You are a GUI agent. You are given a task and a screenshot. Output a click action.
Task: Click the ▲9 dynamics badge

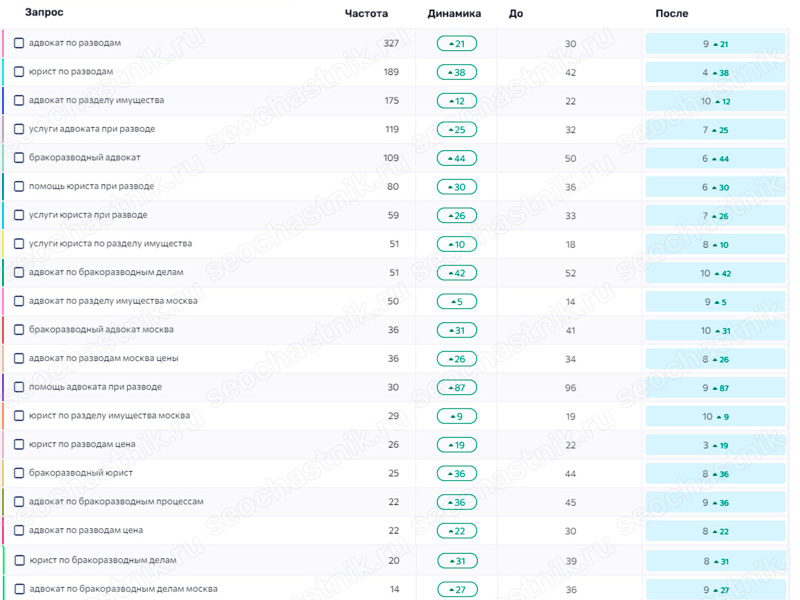457,416
